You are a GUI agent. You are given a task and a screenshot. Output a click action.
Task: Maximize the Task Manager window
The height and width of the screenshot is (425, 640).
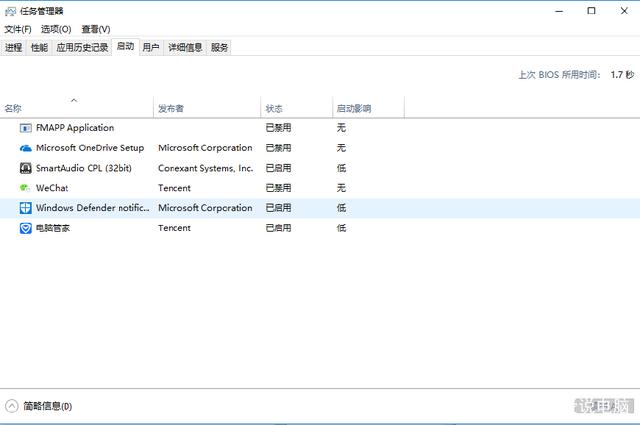pos(591,11)
